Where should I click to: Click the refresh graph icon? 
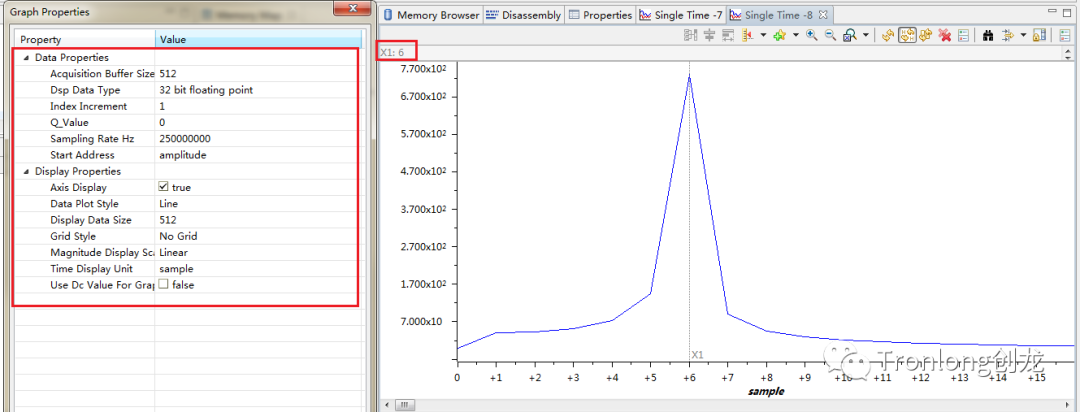pyautogui.click(x=887, y=35)
